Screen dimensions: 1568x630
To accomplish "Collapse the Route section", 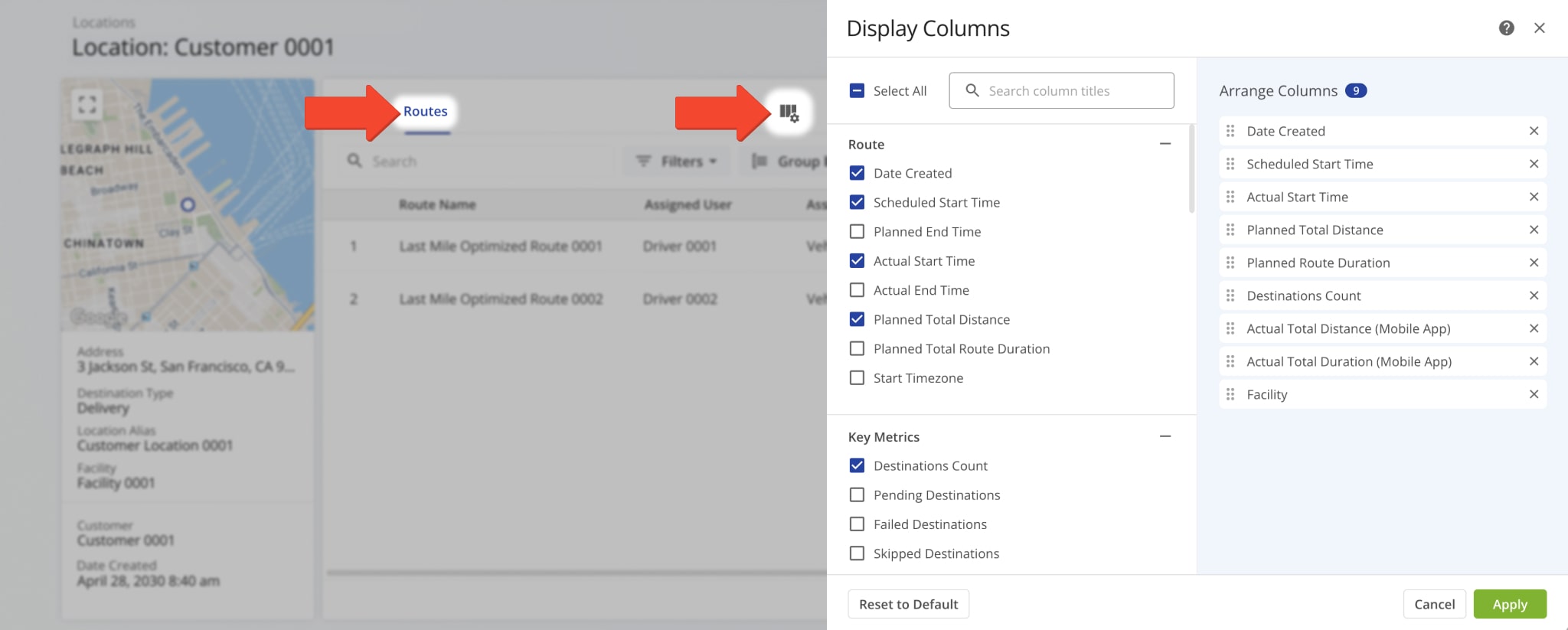I will (x=1165, y=144).
